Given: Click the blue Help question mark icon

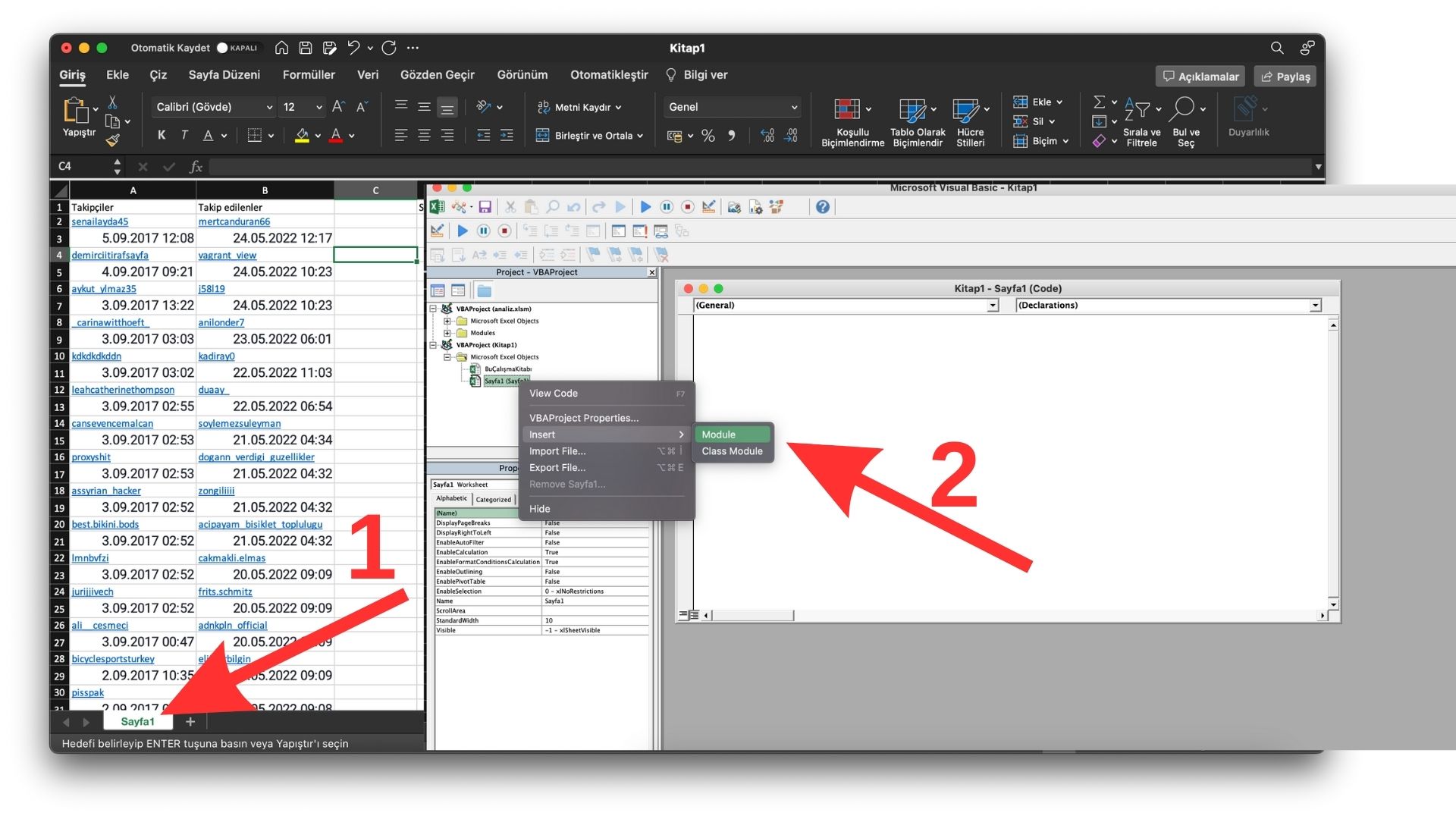Looking at the screenshot, I should [823, 207].
